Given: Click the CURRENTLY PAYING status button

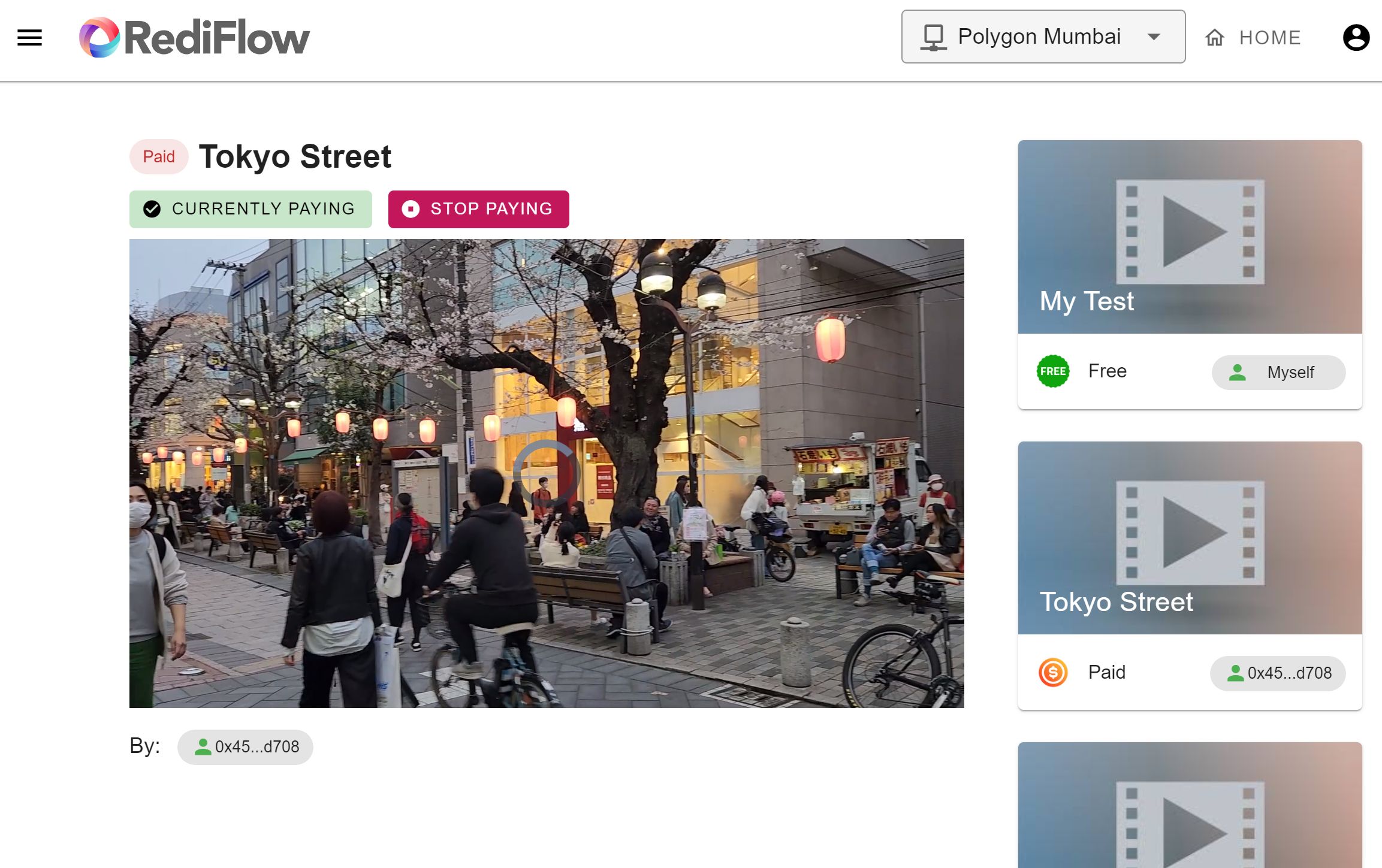Looking at the screenshot, I should pos(251,209).
